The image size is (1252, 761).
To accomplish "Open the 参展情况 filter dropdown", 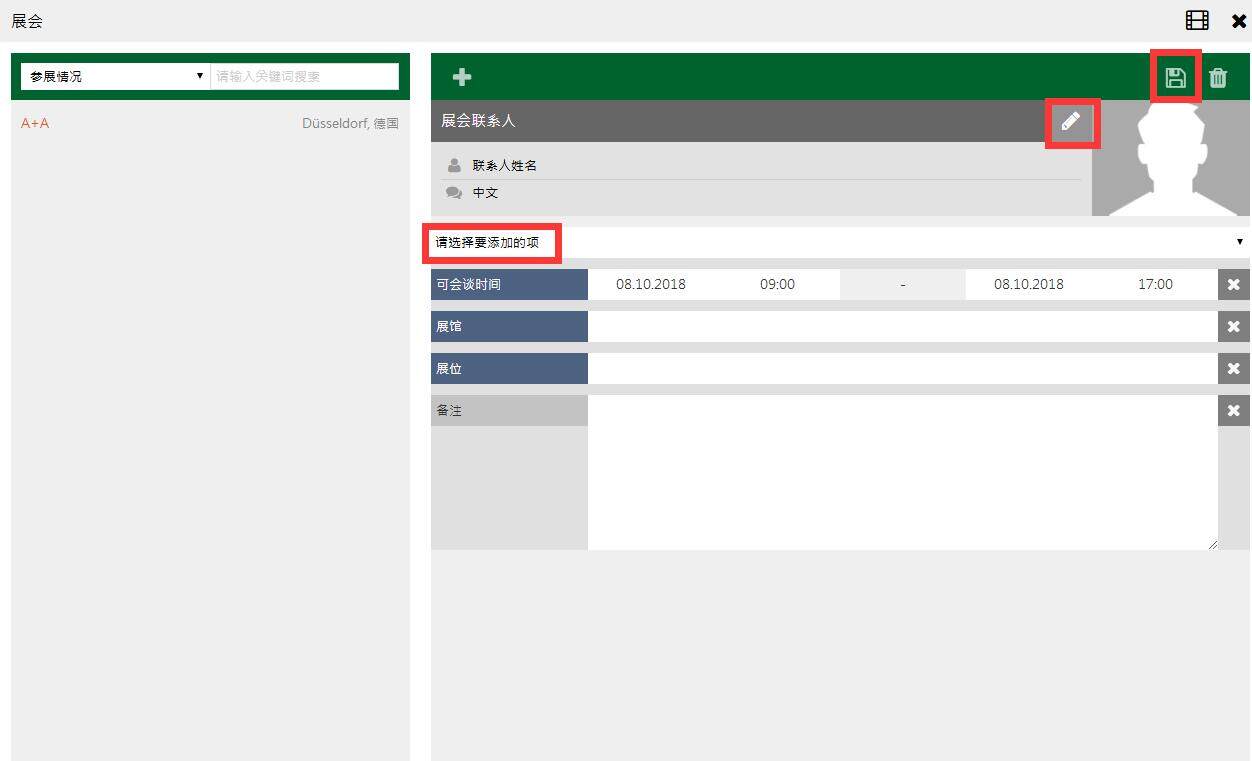I will tap(115, 76).
